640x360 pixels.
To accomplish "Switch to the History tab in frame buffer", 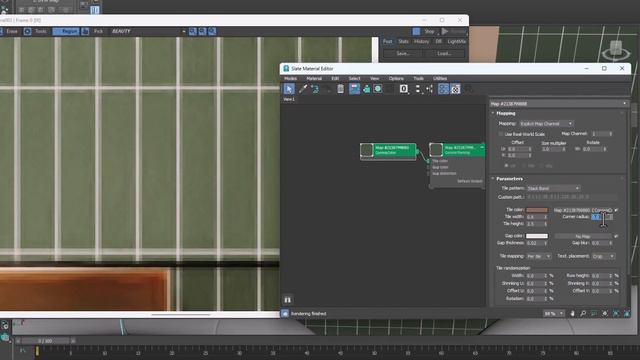I will click(421, 42).
